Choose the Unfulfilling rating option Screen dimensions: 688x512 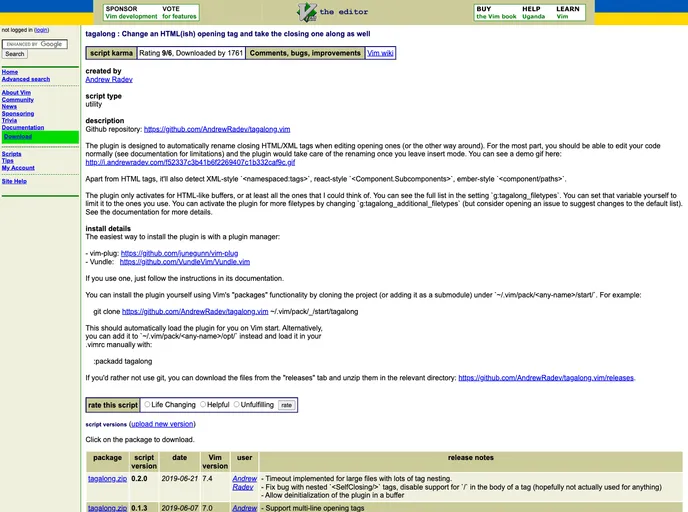(238, 405)
